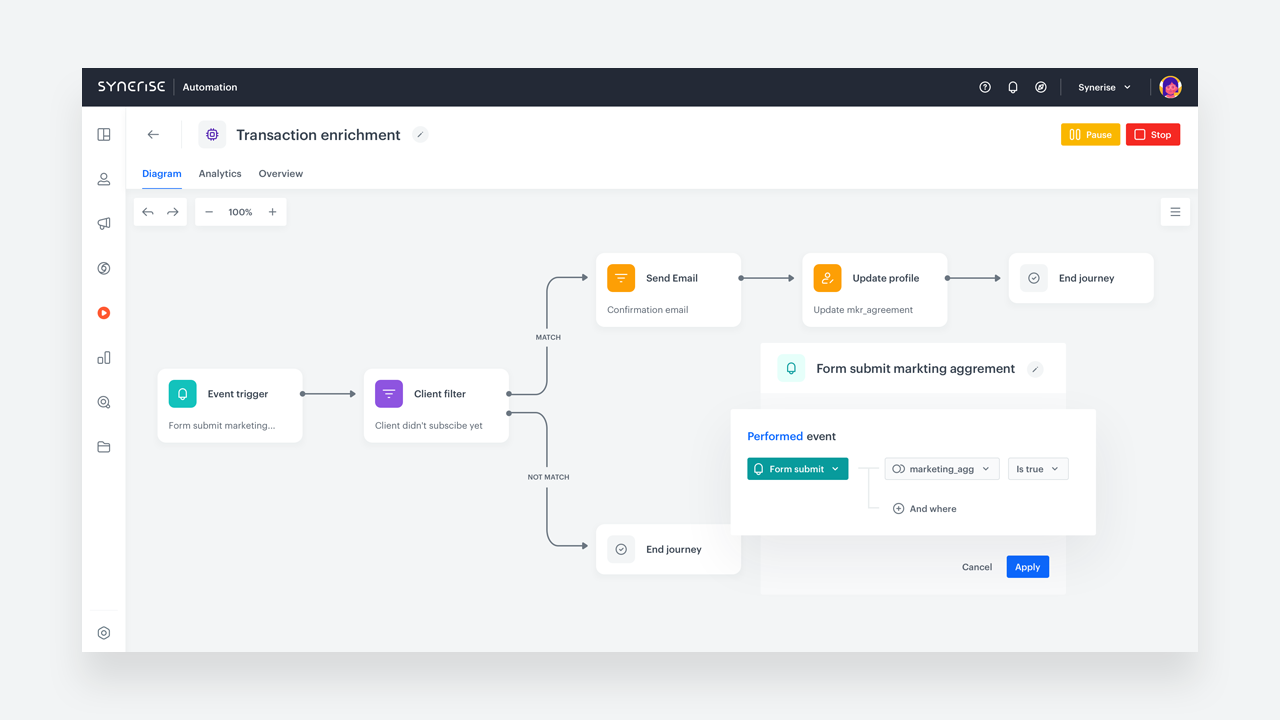This screenshot has width=1280, height=720.
Task: Stop the automation
Action: point(1153,134)
